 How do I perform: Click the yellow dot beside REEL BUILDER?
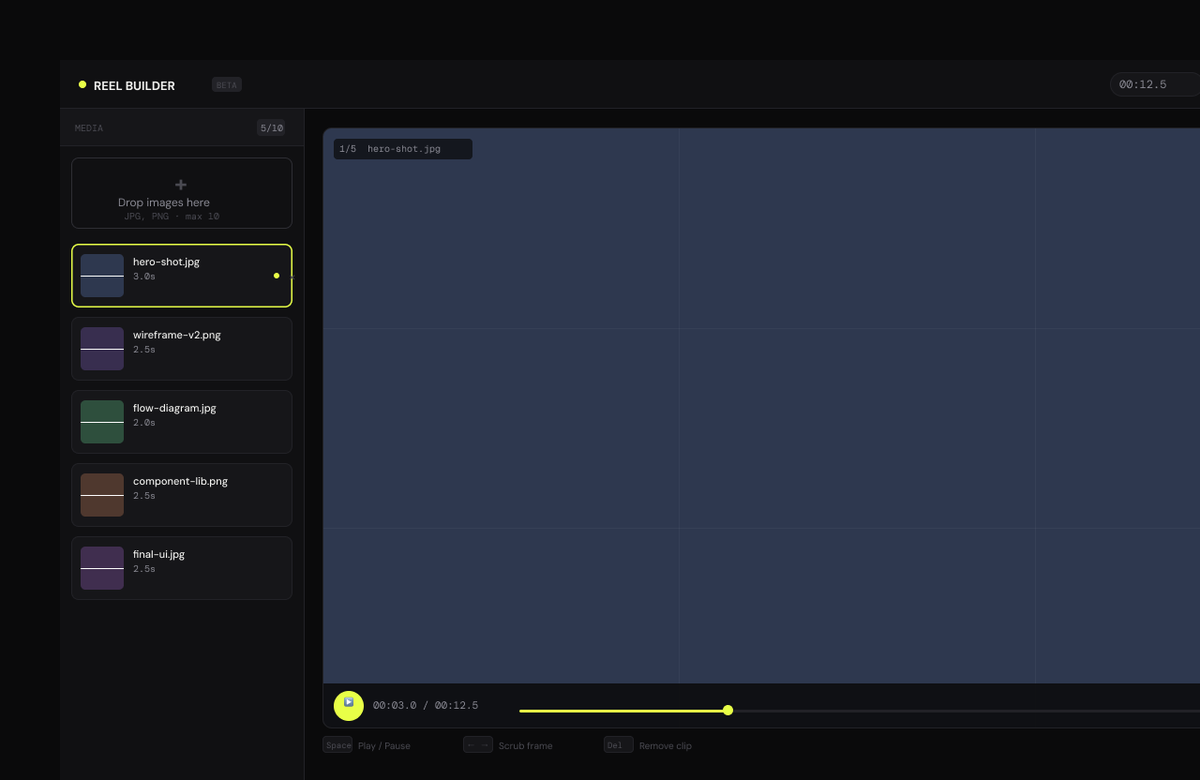click(82, 85)
